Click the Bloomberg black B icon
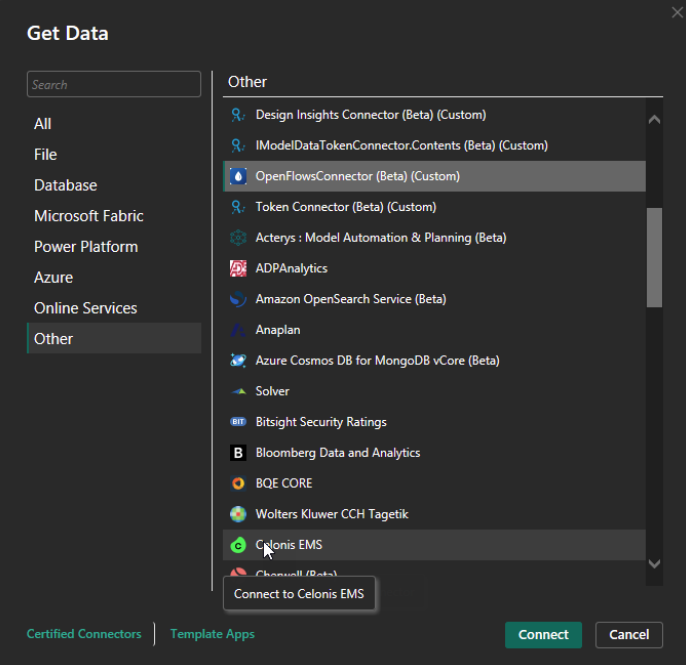This screenshot has width=686, height=665. [x=238, y=453]
